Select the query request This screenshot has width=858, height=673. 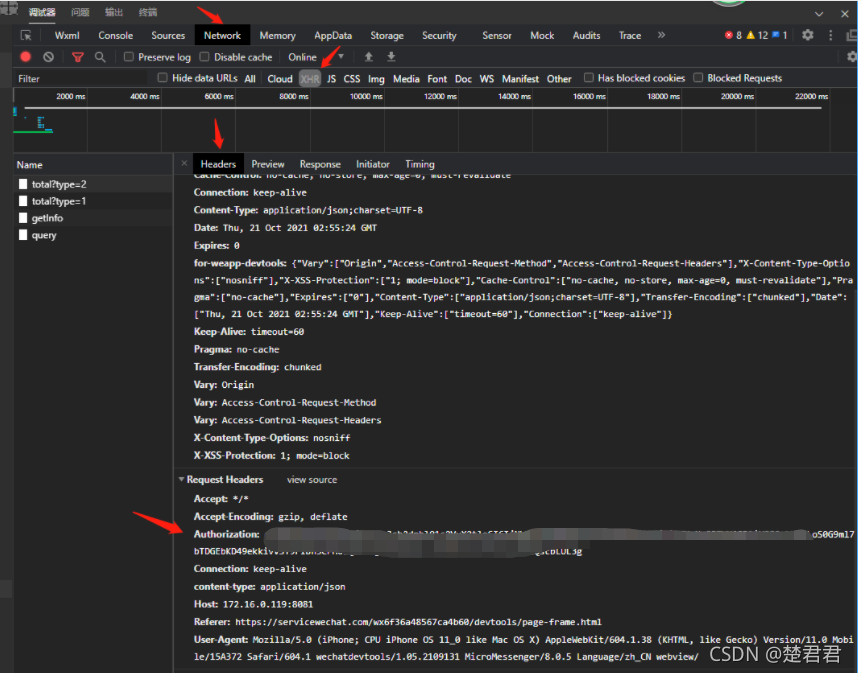tap(93, 235)
